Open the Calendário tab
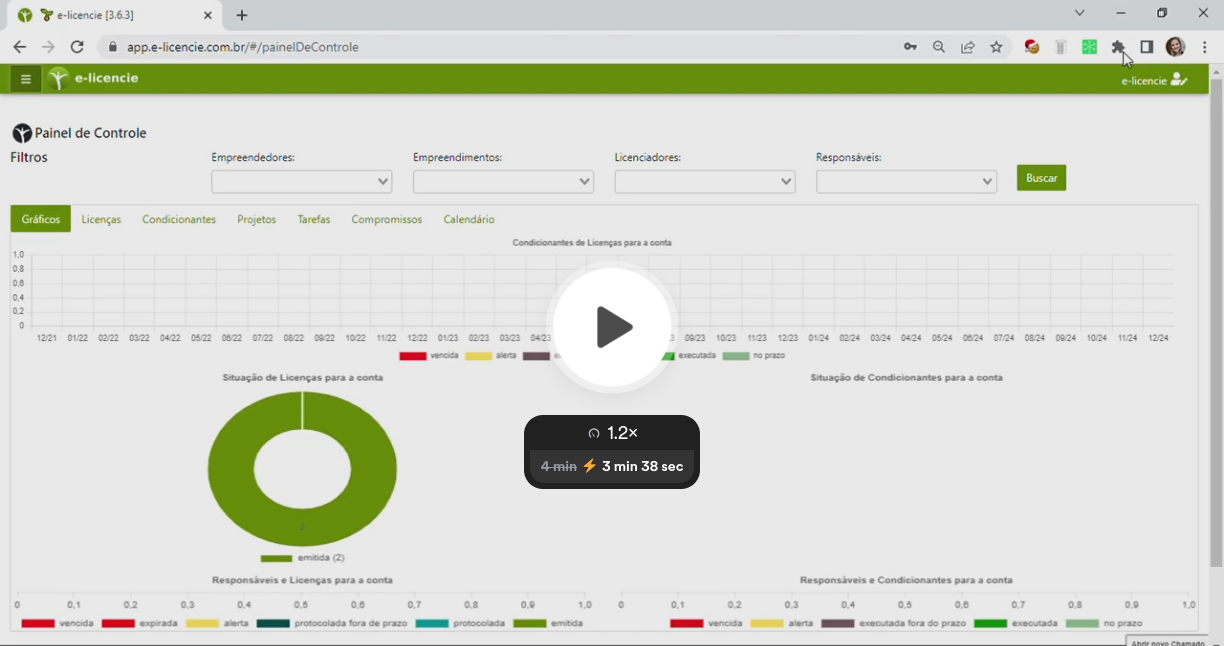Image resolution: width=1224 pixels, height=646 pixels. (x=469, y=220)
